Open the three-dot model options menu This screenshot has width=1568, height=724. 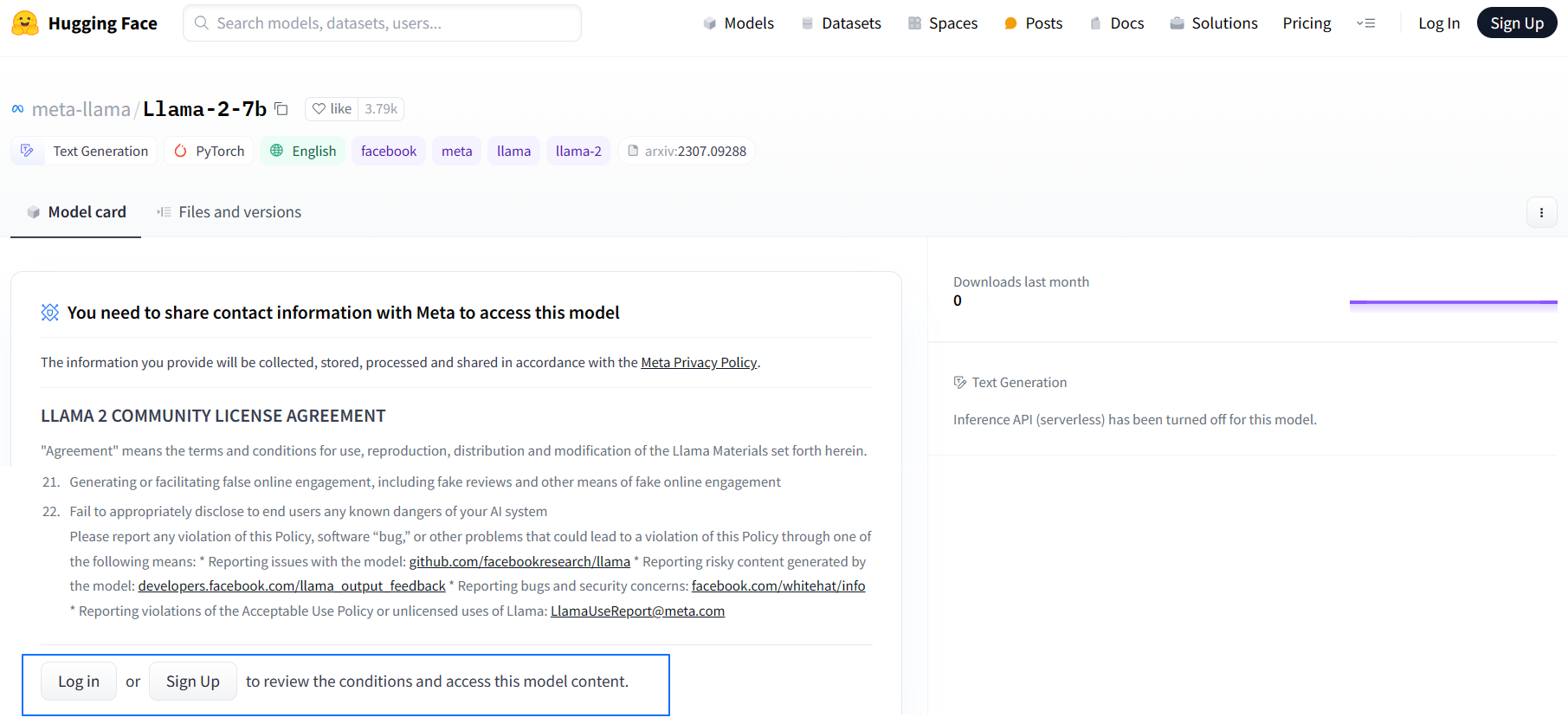[x=1541, y=212]
